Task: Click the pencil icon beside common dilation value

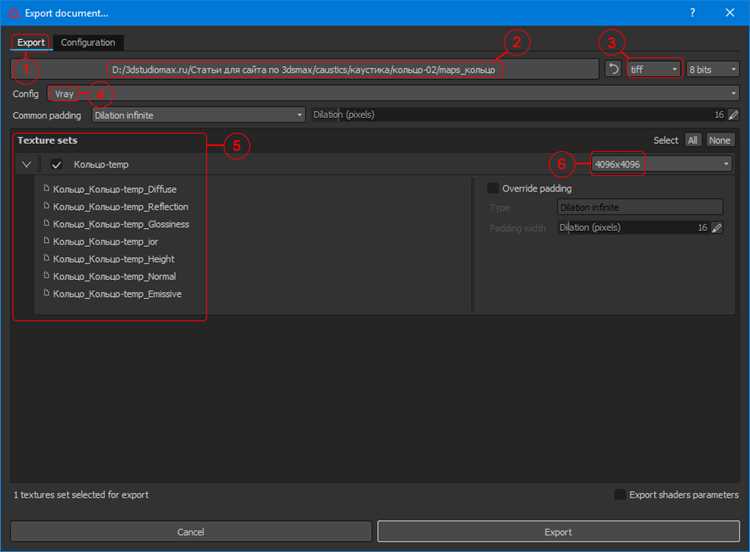Action: (x=733, y=115)
